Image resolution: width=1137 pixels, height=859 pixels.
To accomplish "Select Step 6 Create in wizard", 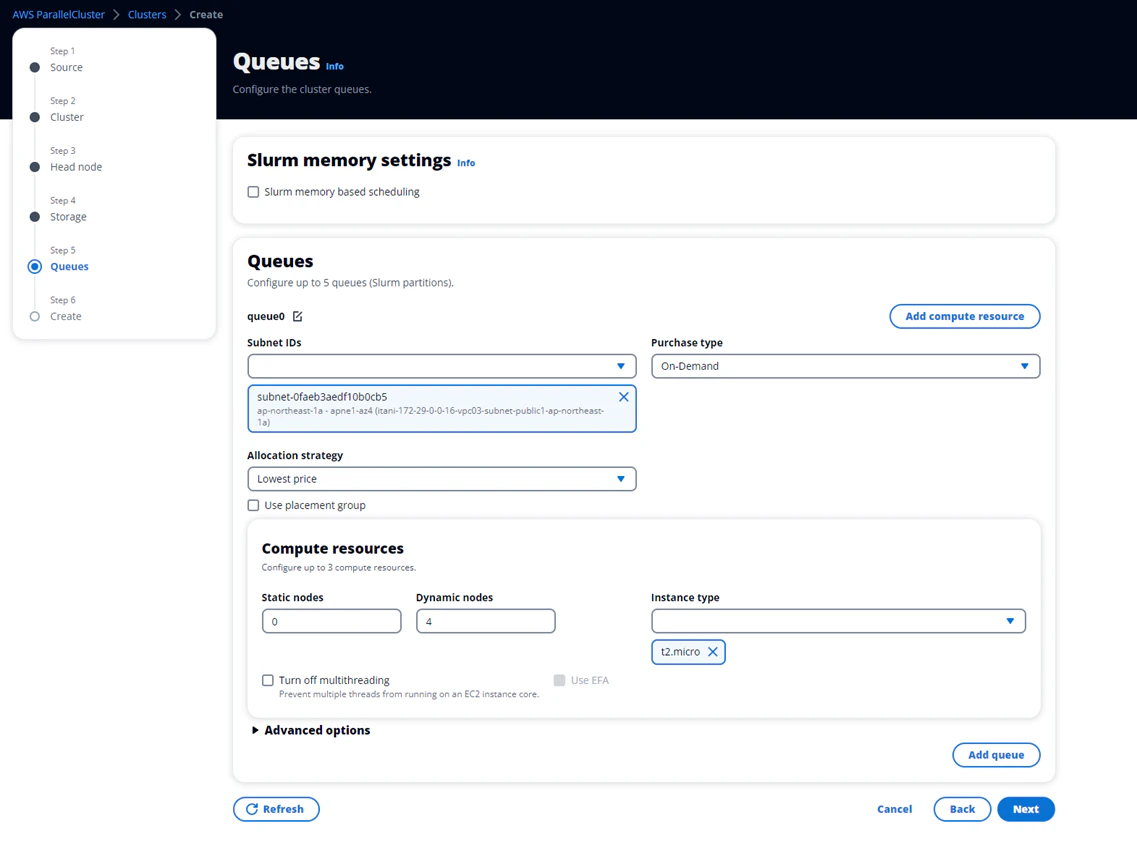I will tap(65, 316).
